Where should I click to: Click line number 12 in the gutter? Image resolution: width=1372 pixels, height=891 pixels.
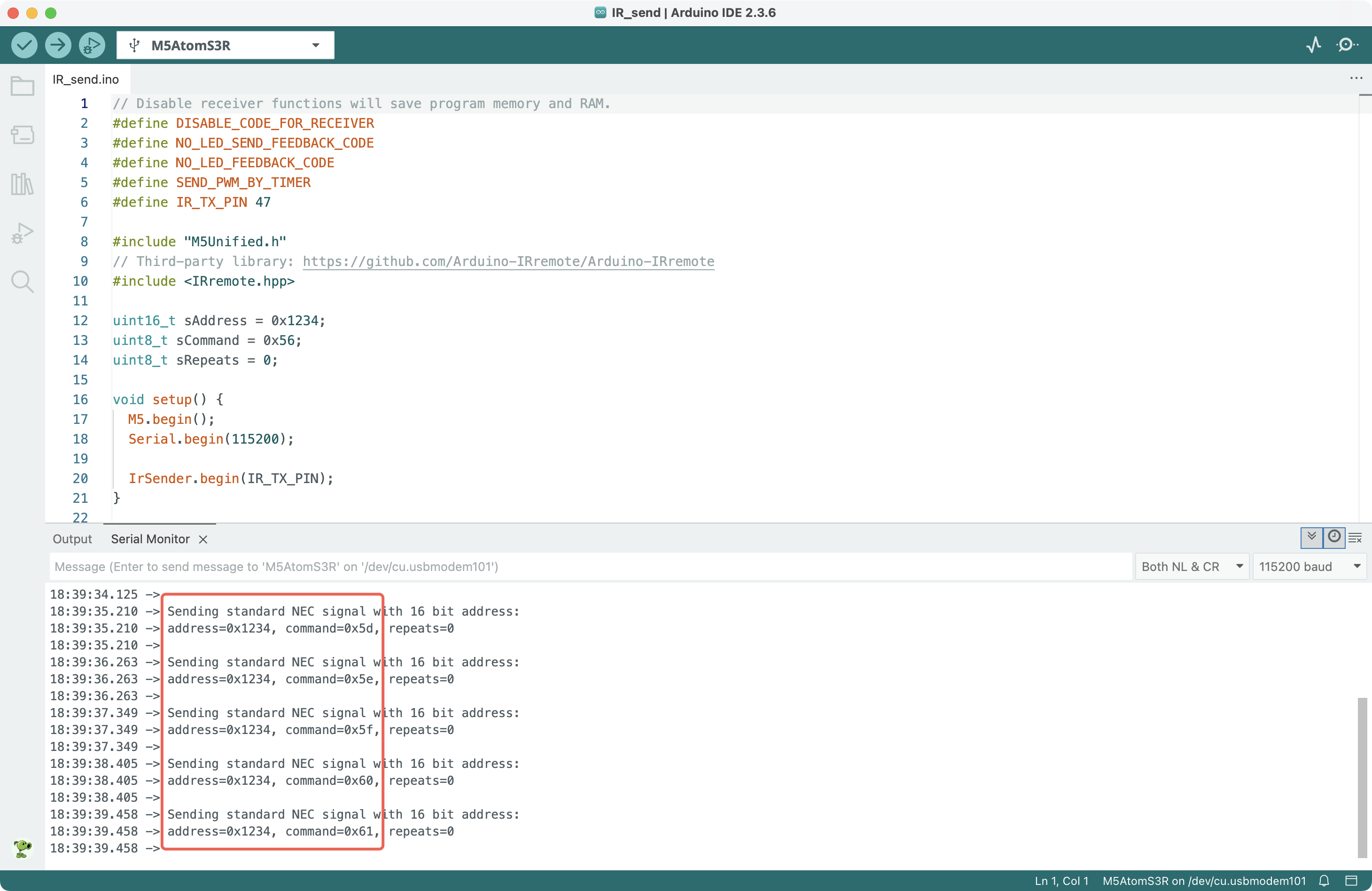click(x=80, y=320)
